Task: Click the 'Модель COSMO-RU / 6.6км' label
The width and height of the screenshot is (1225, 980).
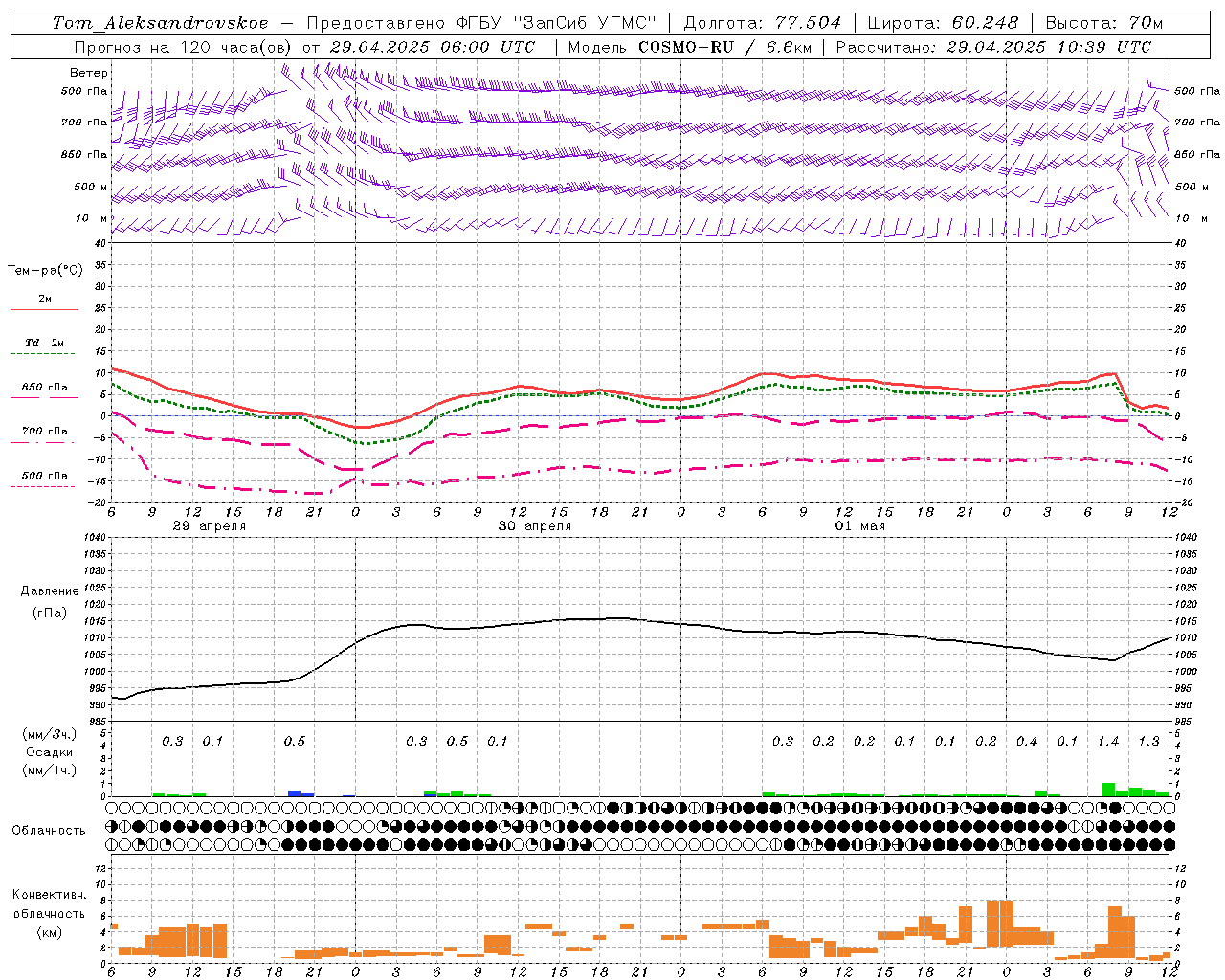Action: [688, 47]
